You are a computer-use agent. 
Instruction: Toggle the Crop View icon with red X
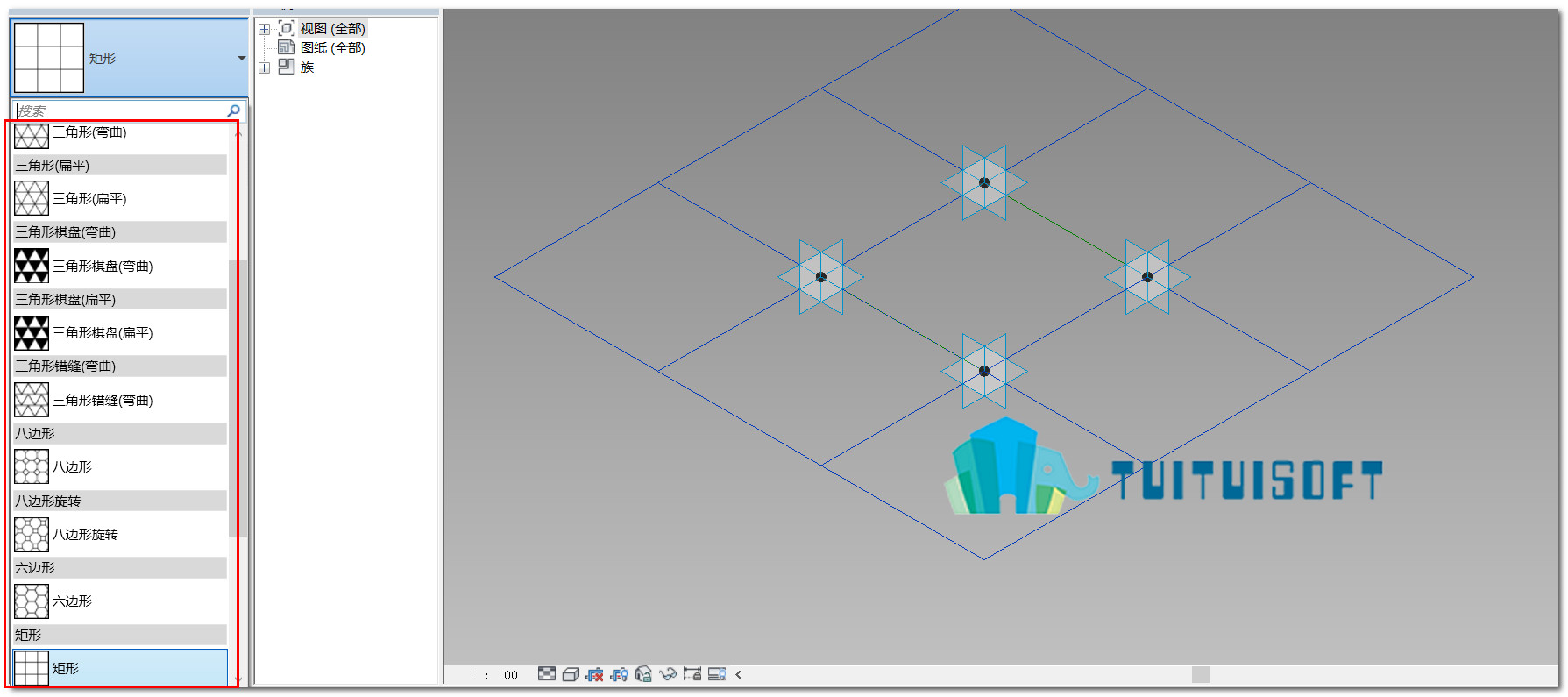coord(595,674)
